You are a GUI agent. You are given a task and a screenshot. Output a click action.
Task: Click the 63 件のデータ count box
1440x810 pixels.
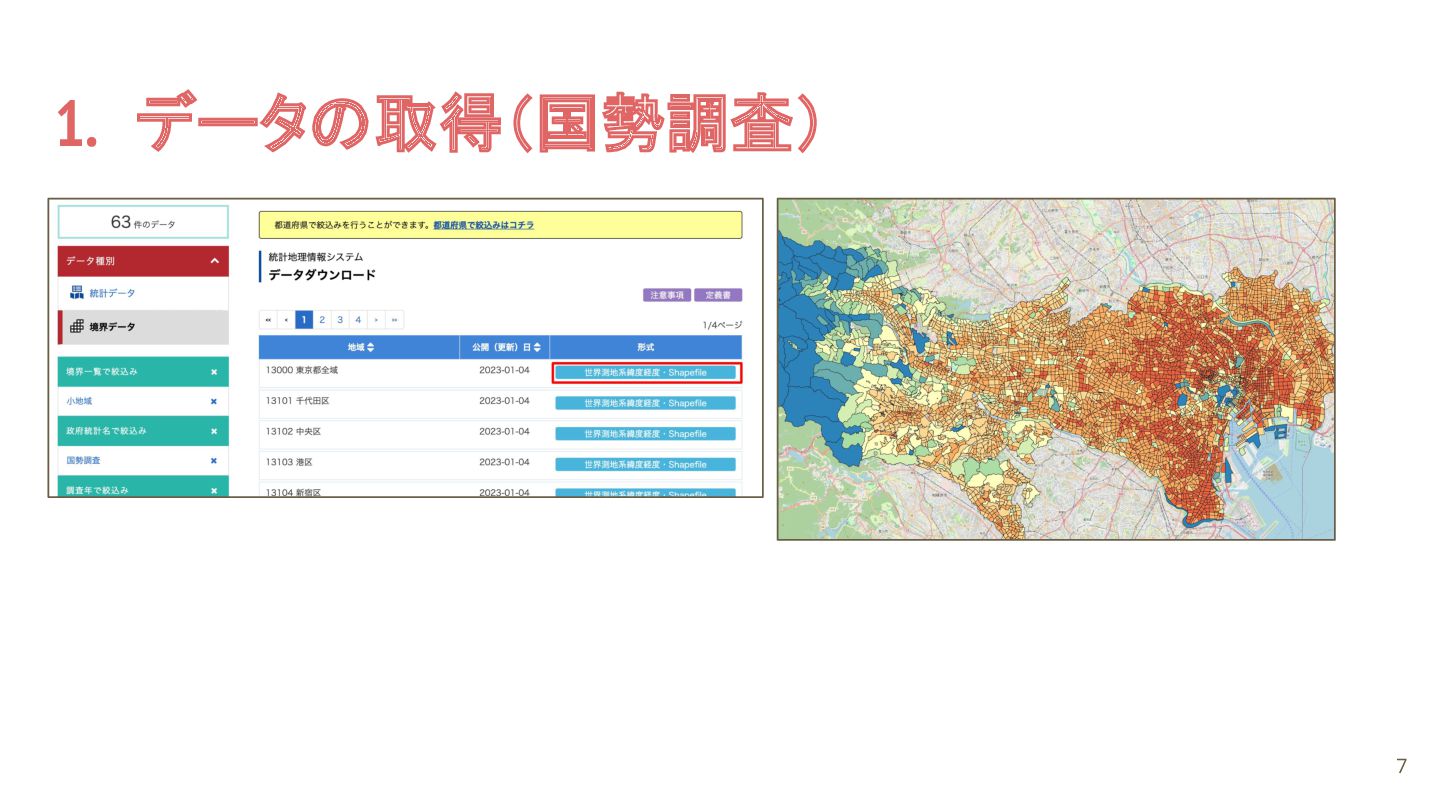tap(143, 222)
